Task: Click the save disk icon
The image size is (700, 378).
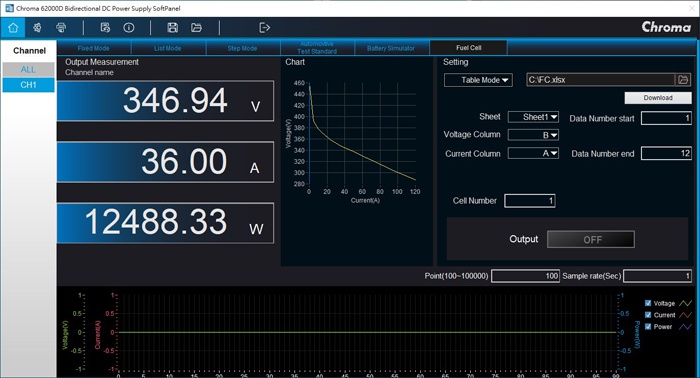Action: pyautogui.click(x=172, y=28)
